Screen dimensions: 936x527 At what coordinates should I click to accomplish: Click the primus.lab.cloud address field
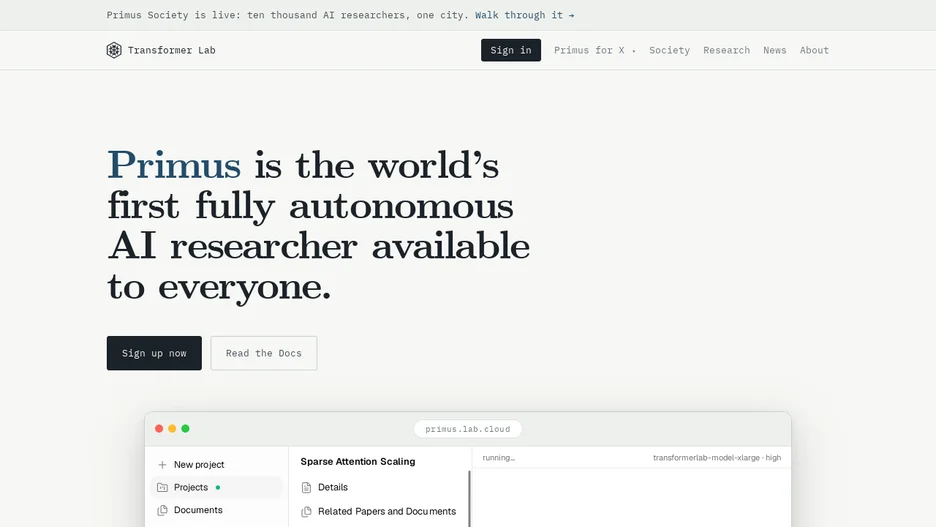tap(468, 429)
